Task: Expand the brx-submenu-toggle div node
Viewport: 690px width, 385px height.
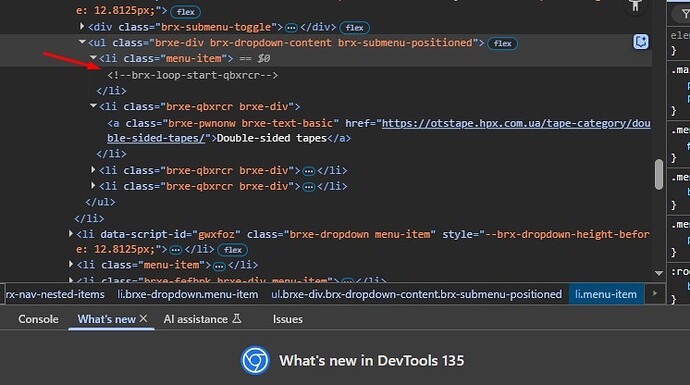Action: coord(82,26)
